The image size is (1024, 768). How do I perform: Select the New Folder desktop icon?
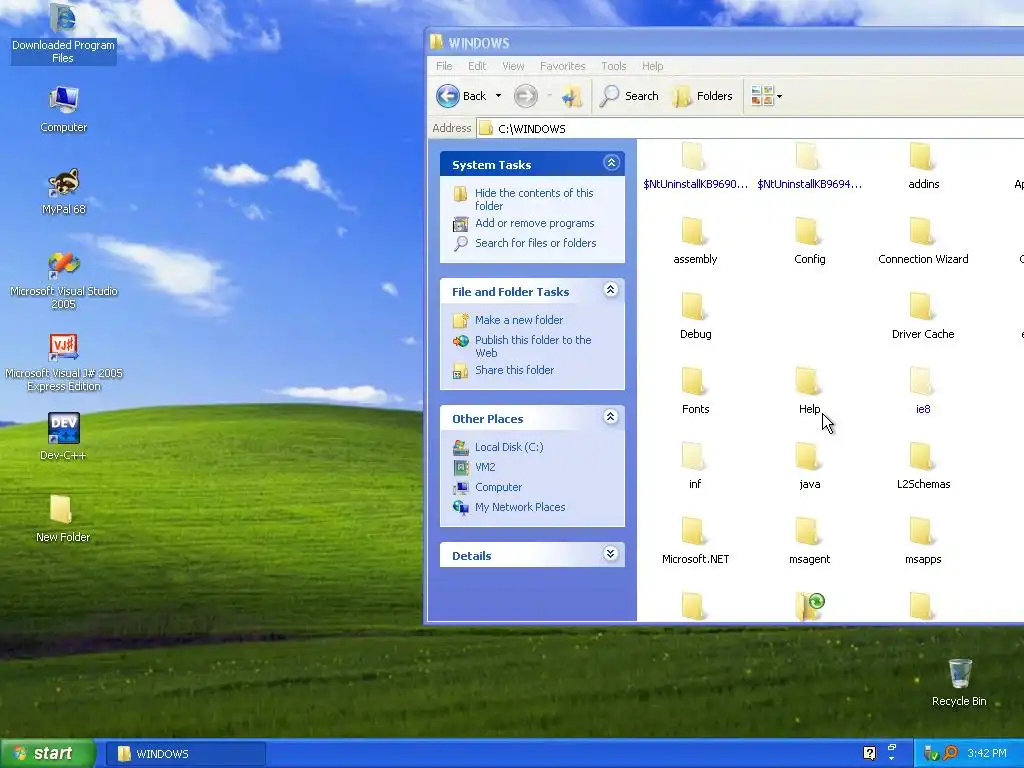pos(63,519)
